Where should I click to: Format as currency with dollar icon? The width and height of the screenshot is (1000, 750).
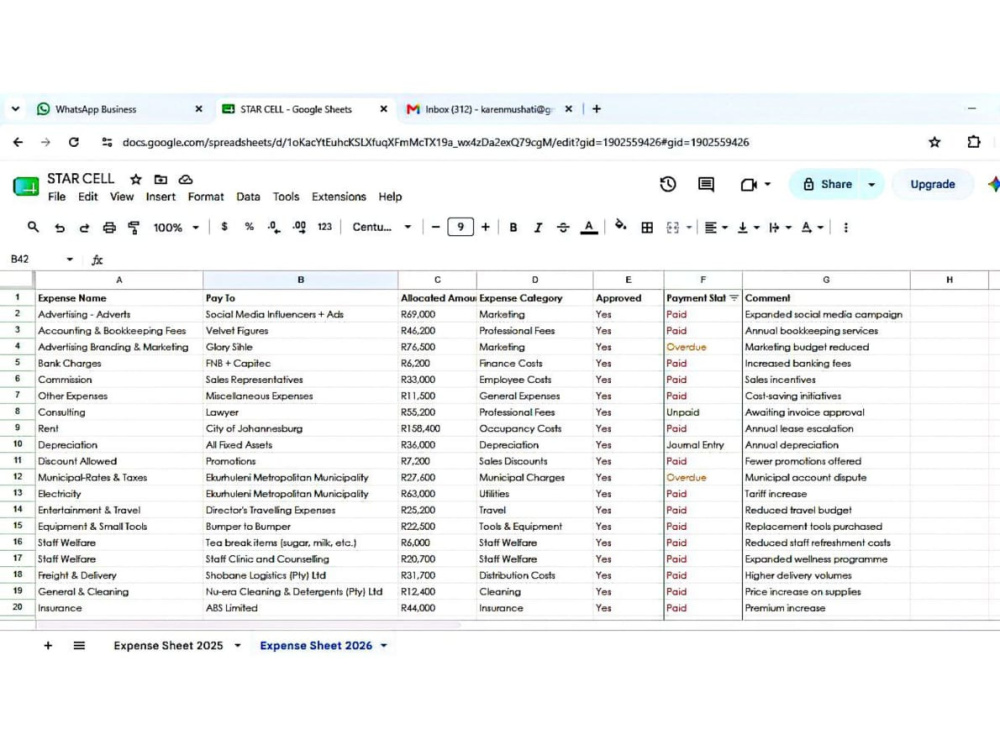(x=224, y=227)
